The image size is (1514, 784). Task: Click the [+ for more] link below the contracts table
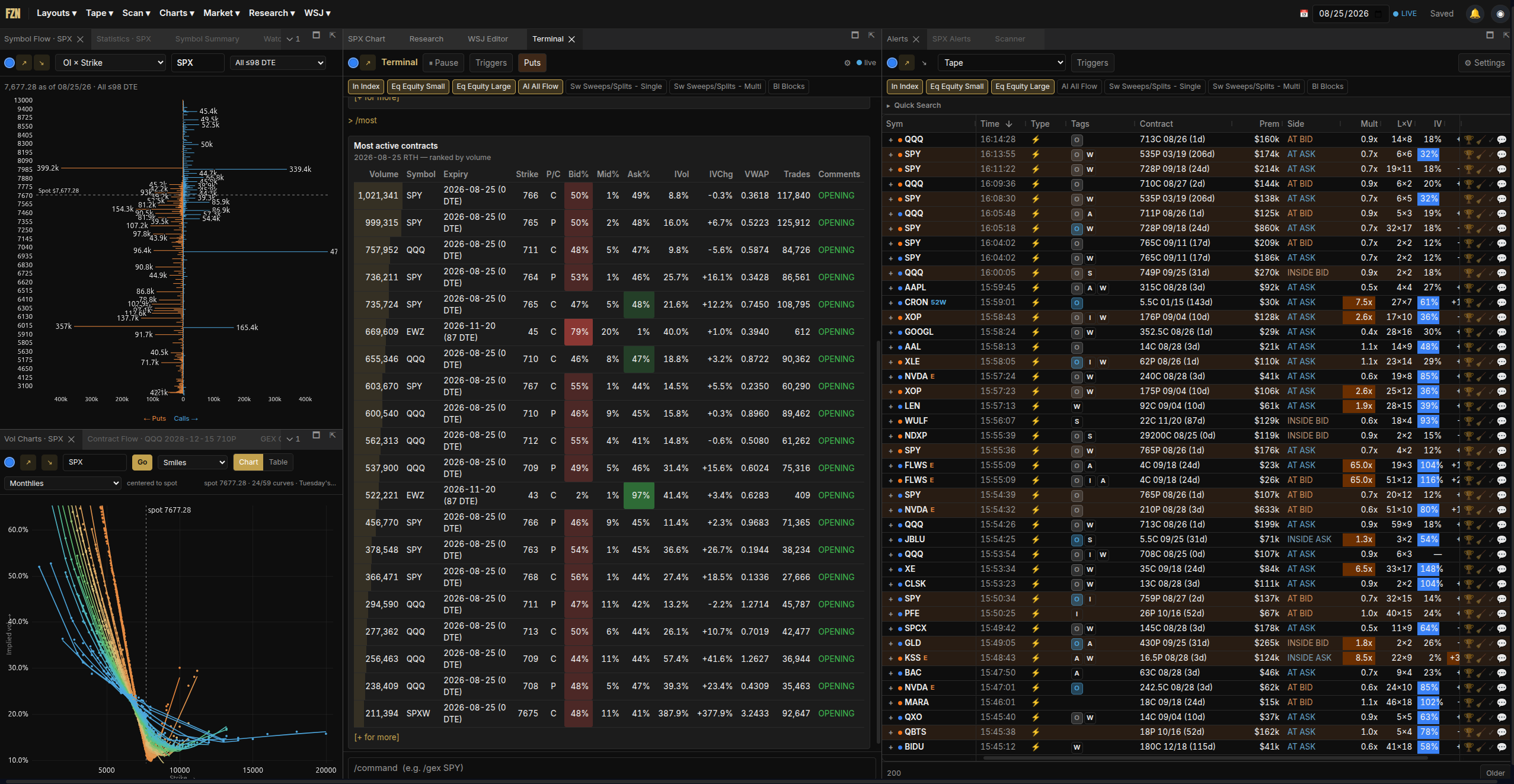click(x=376, y=737)
